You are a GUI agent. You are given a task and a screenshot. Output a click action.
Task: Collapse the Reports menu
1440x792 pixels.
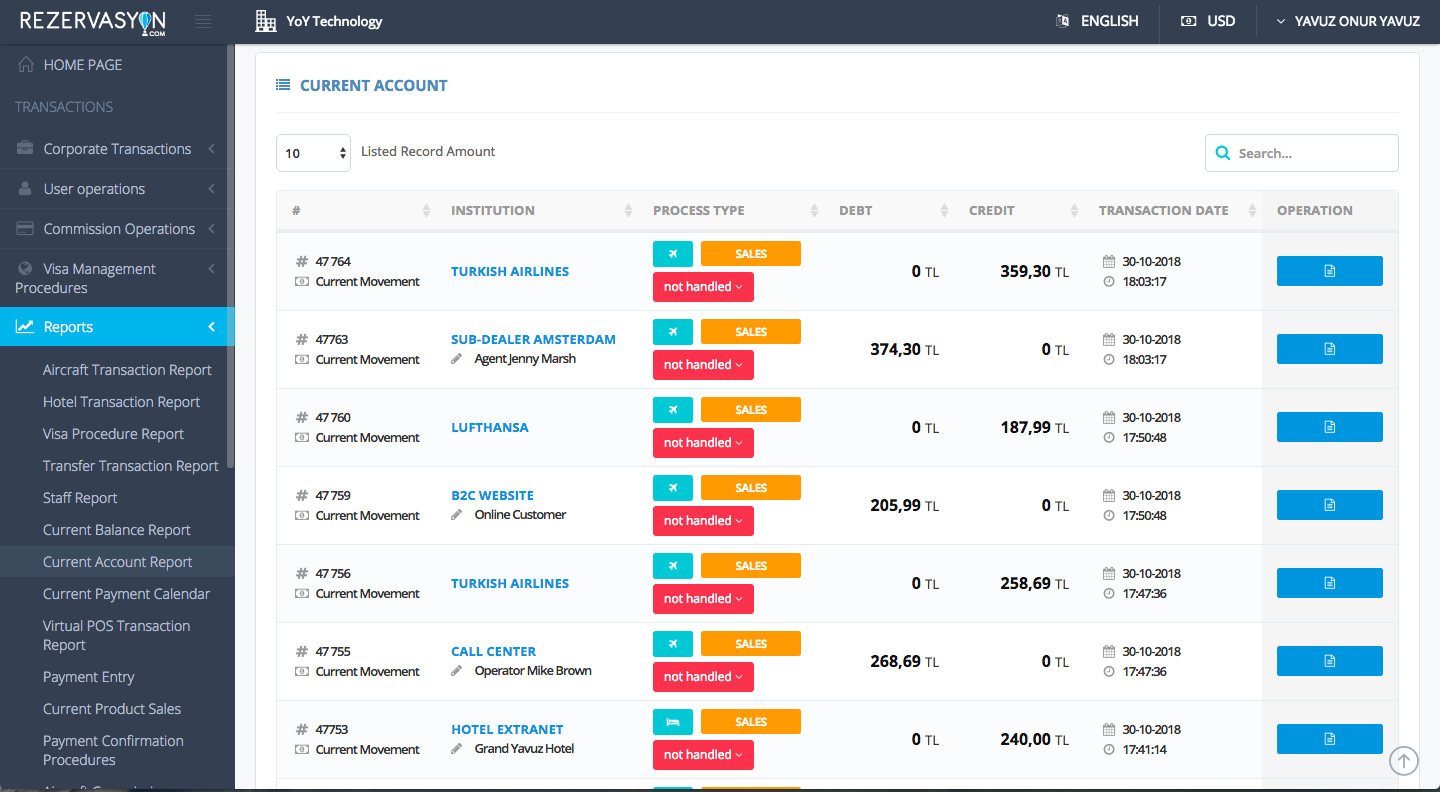[x=117, y=327]
